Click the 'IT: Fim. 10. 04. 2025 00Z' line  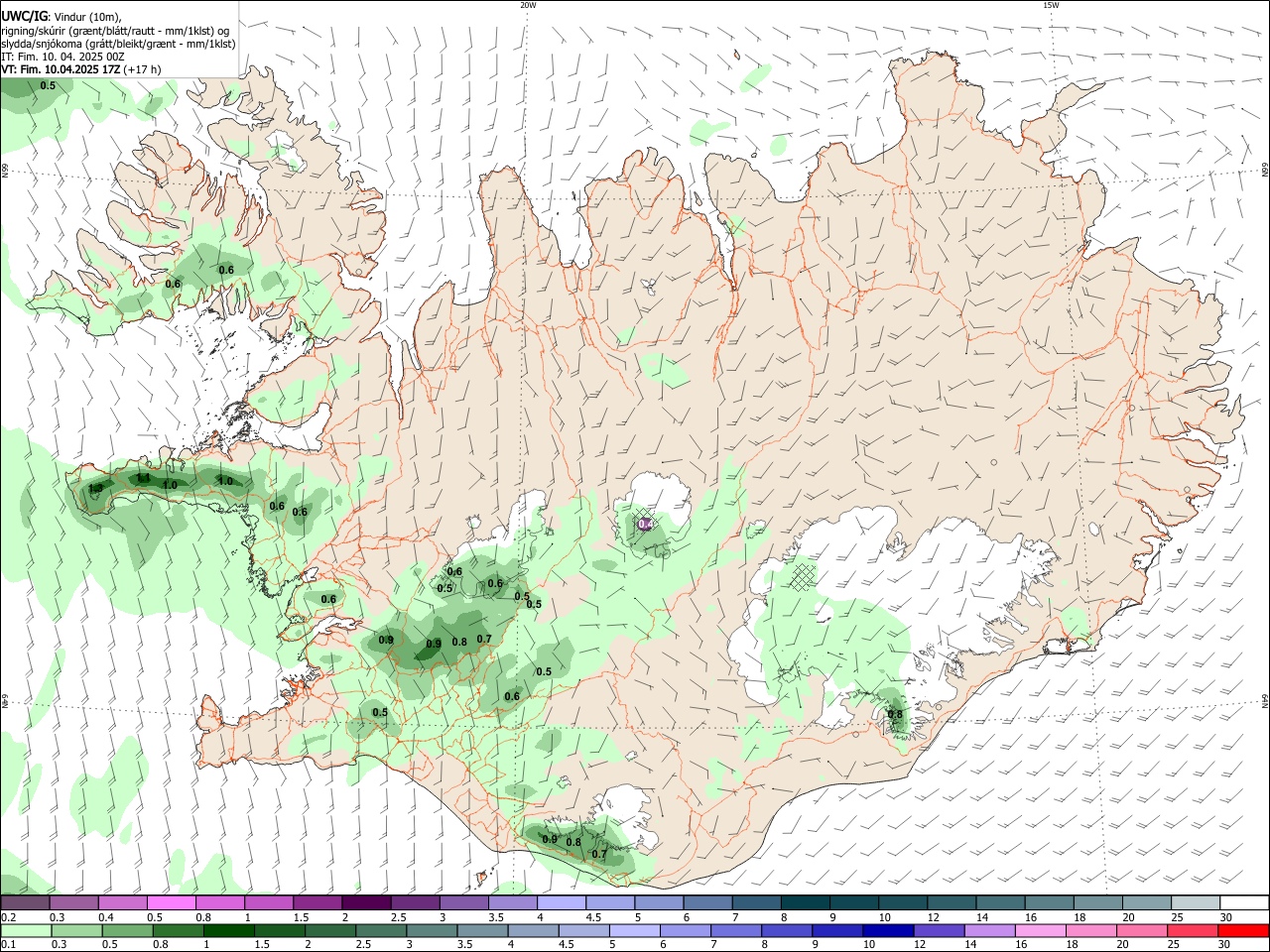(62, 57)
